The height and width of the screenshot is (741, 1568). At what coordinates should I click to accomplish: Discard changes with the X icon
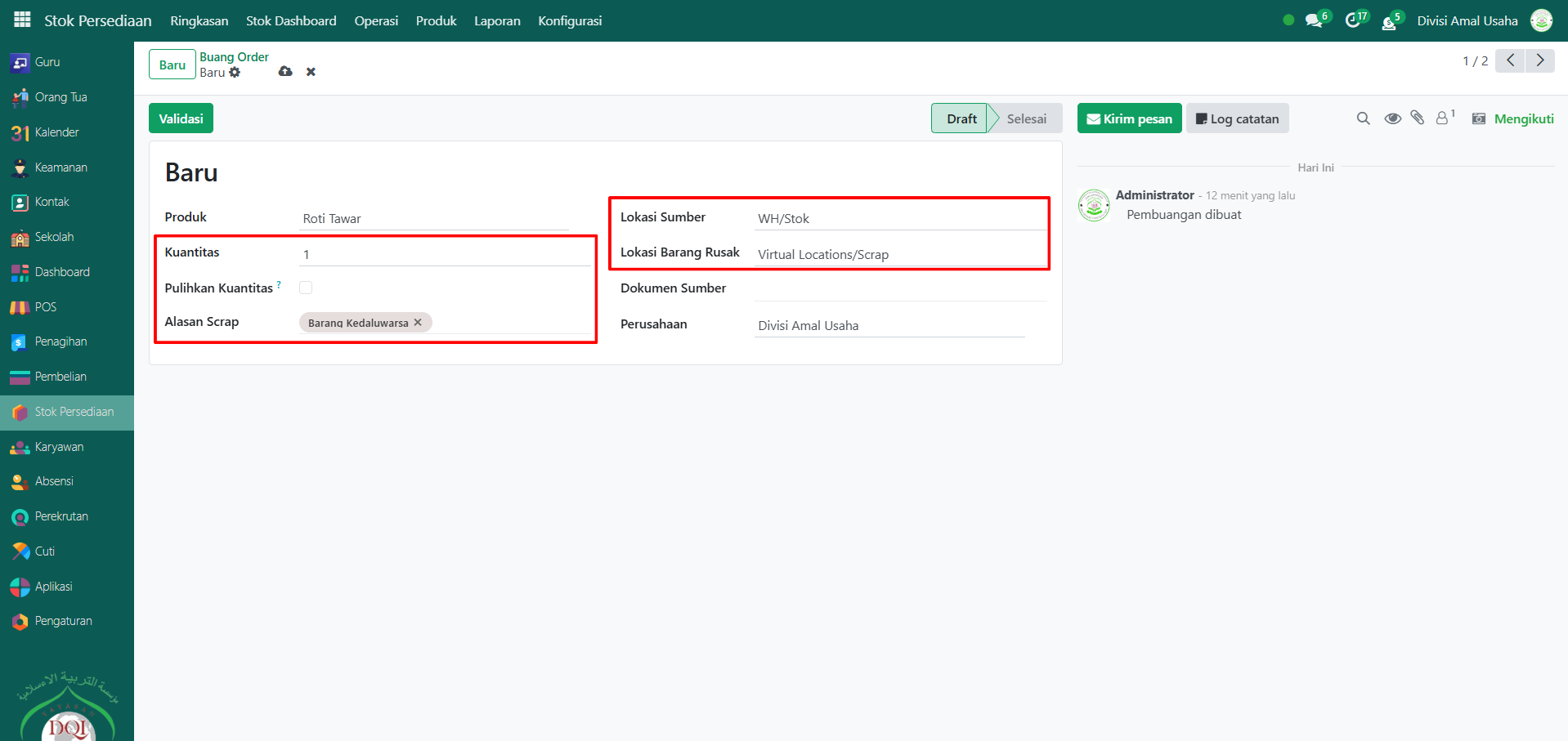point(311,72)
